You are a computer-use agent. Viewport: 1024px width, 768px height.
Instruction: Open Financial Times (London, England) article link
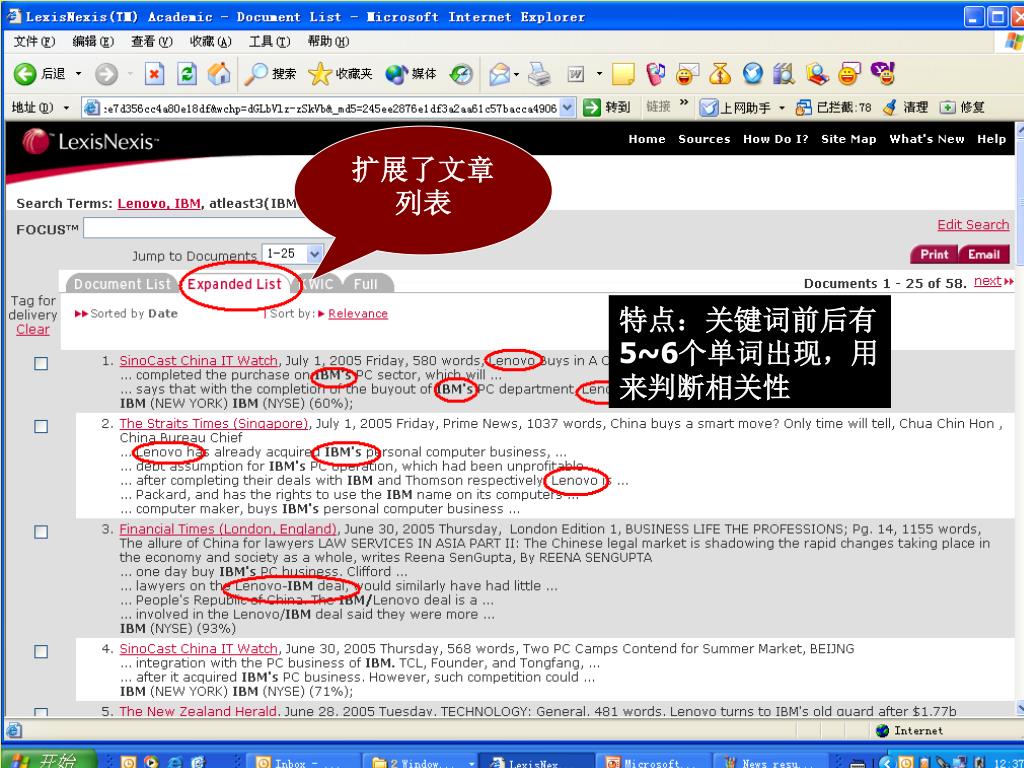point(228,530)
